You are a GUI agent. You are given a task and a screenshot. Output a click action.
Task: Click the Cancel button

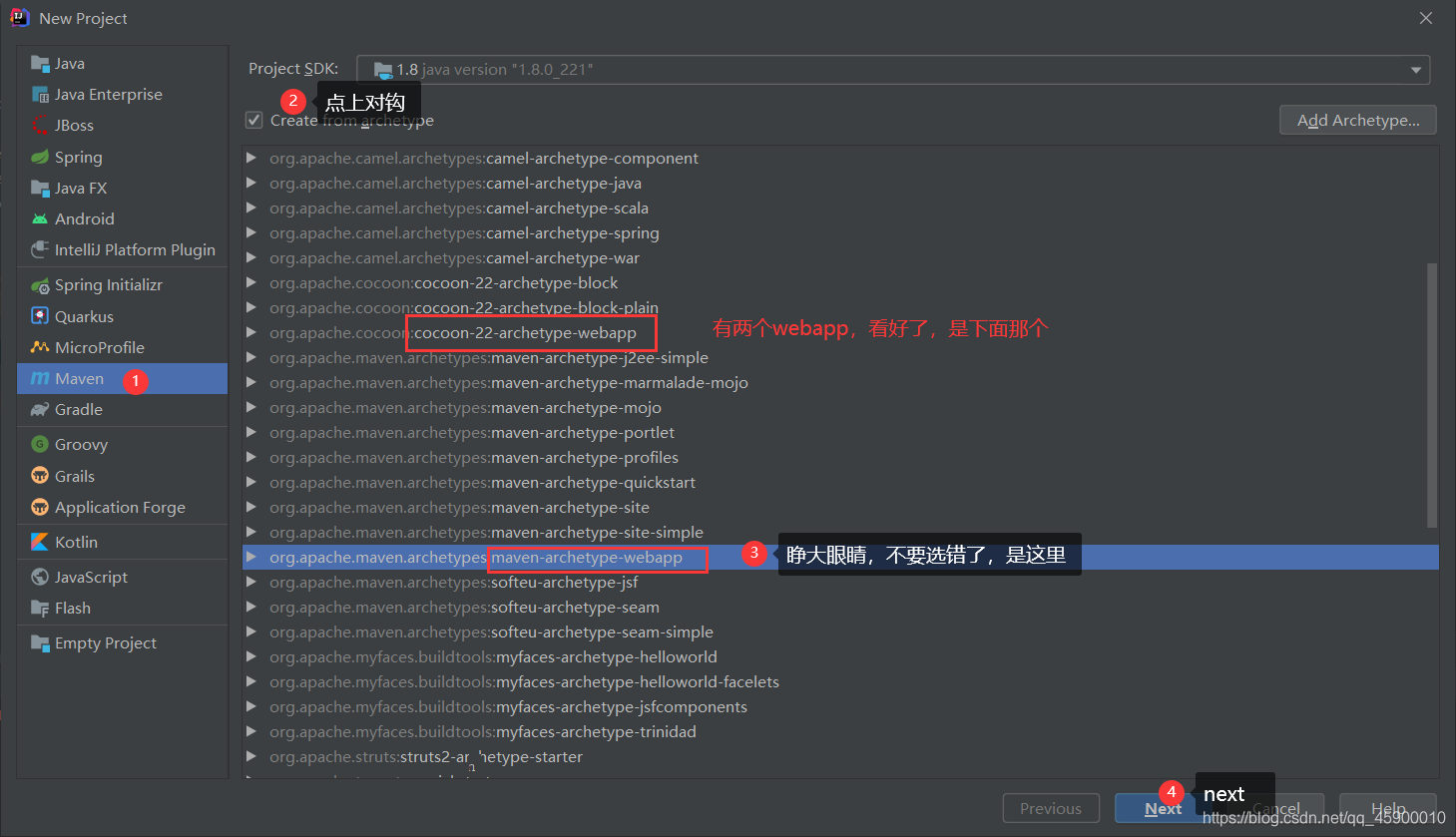[1276, 809]
